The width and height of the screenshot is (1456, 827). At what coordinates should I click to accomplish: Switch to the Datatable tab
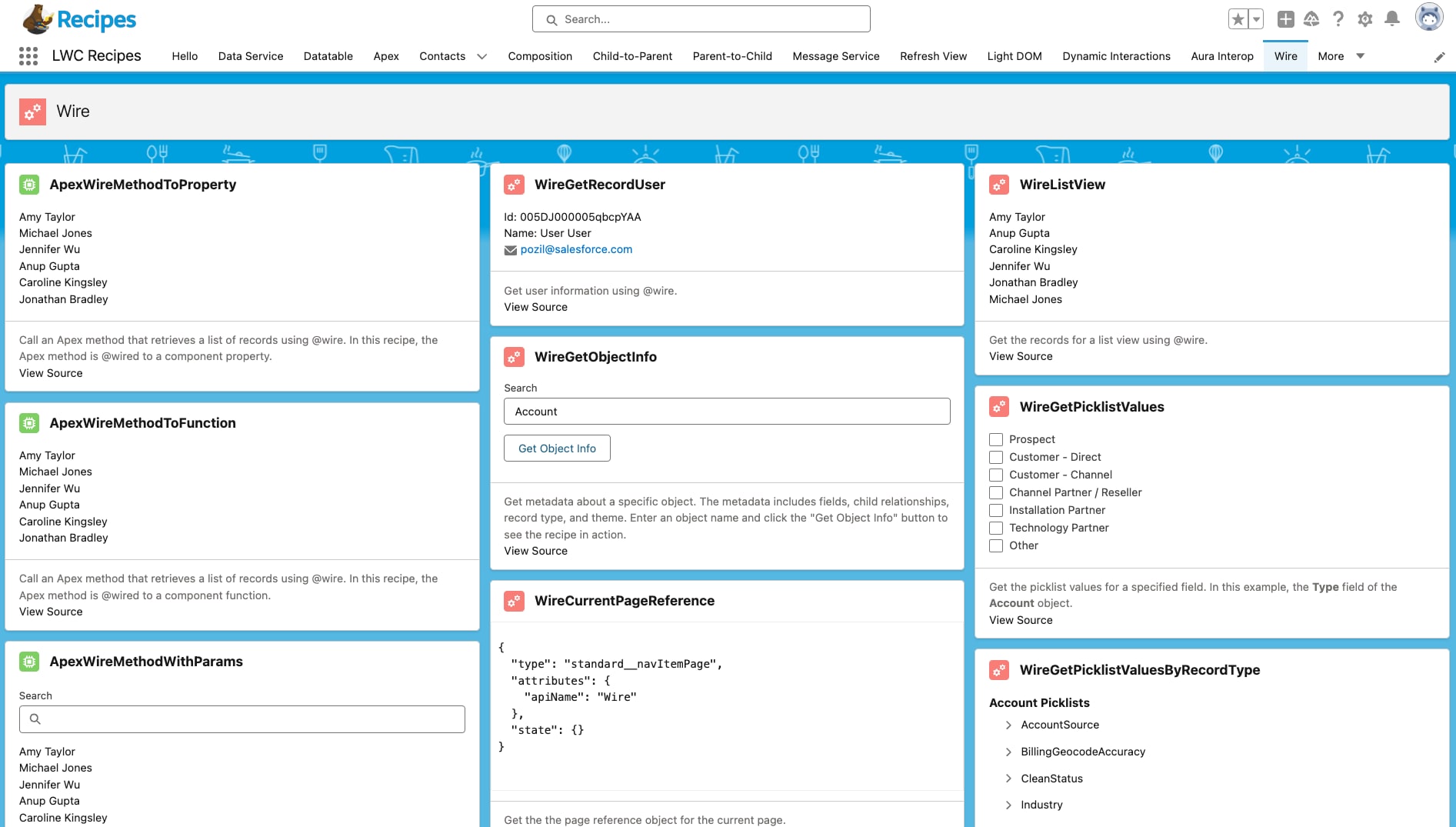(x=328, y=56)
